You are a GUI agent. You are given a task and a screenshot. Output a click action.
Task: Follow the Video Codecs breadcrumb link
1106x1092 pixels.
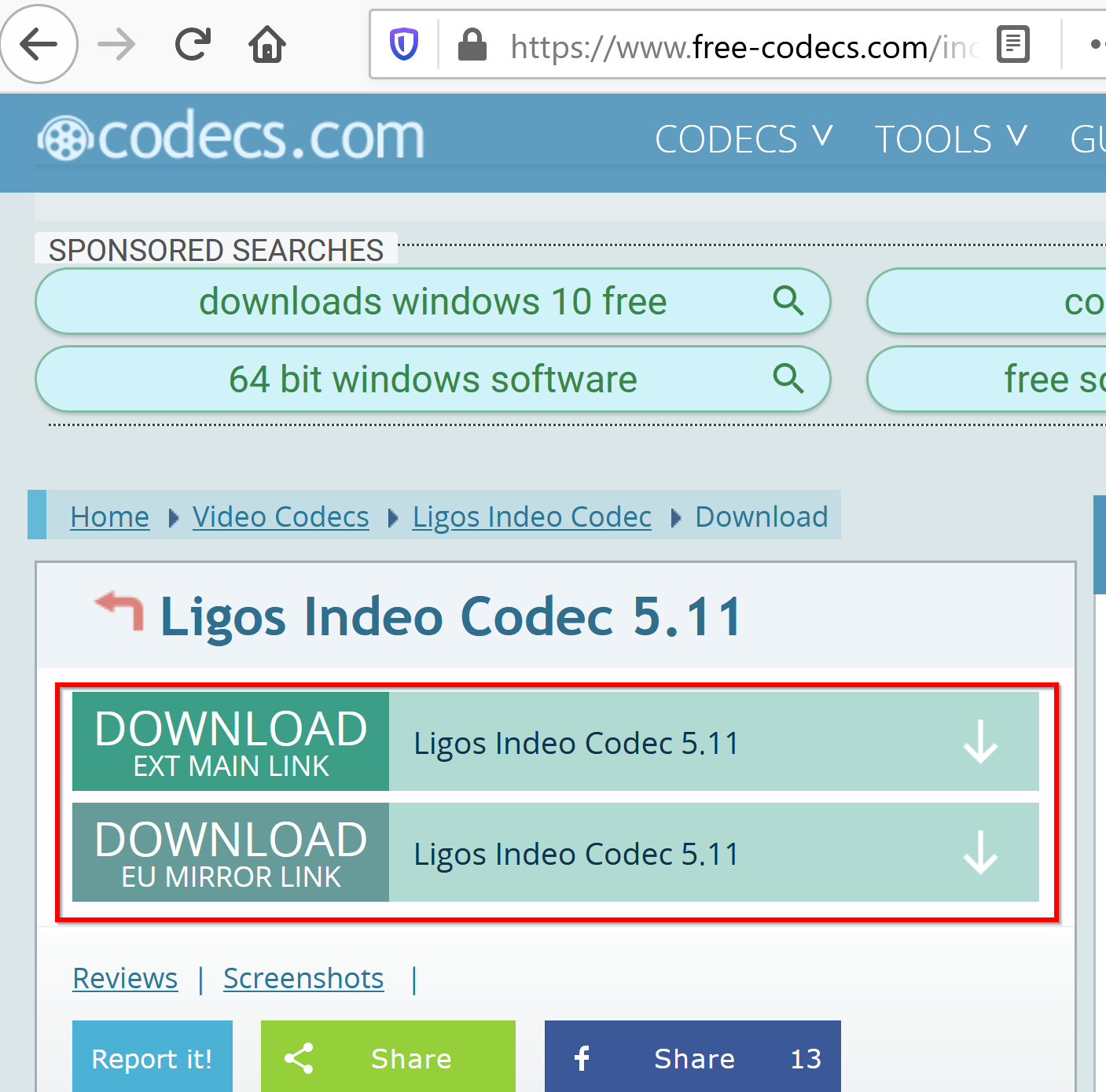[281, 517]
